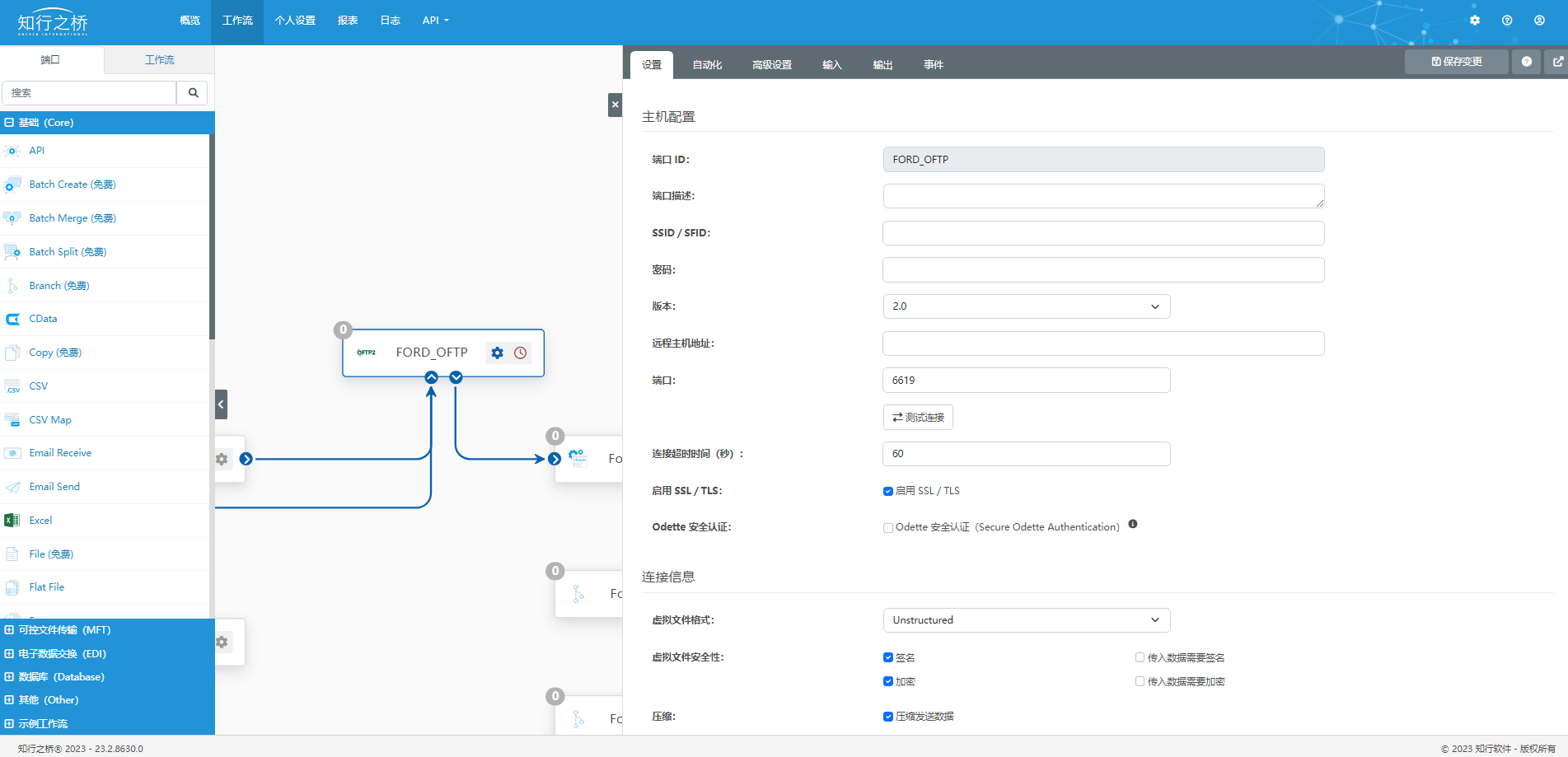Expand 示例工作流 category
Image resolution: width=1568 pixels, height=757 pixels.
[x=107, y=724]
